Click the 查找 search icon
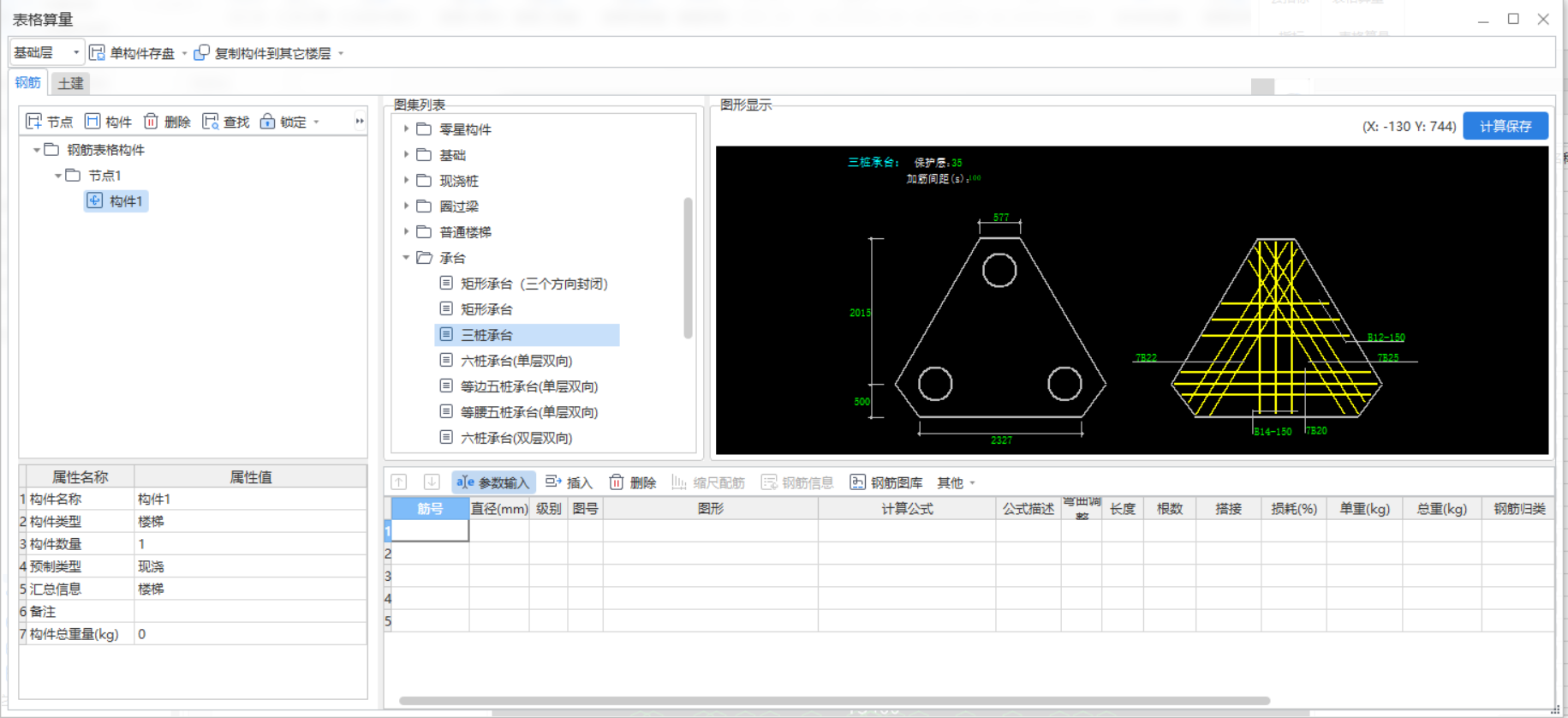 [x=210, y=122]
